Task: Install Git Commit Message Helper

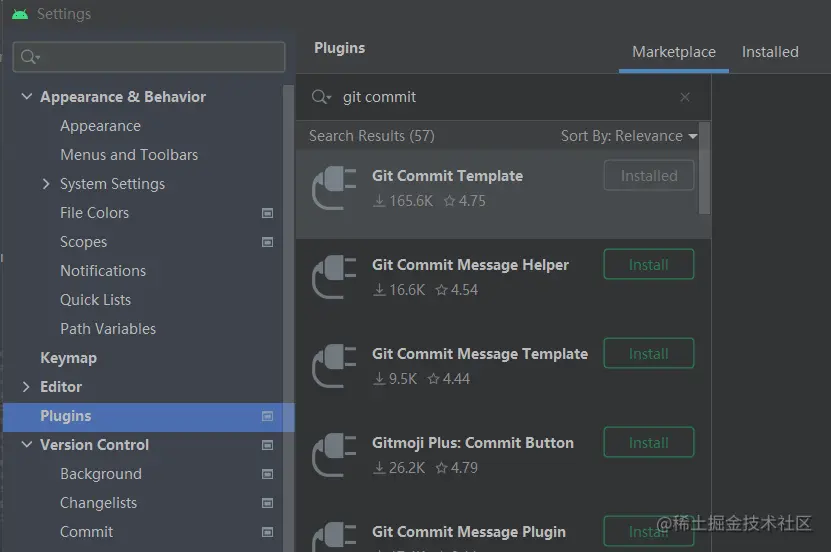Action: click(x=648, y=265)
